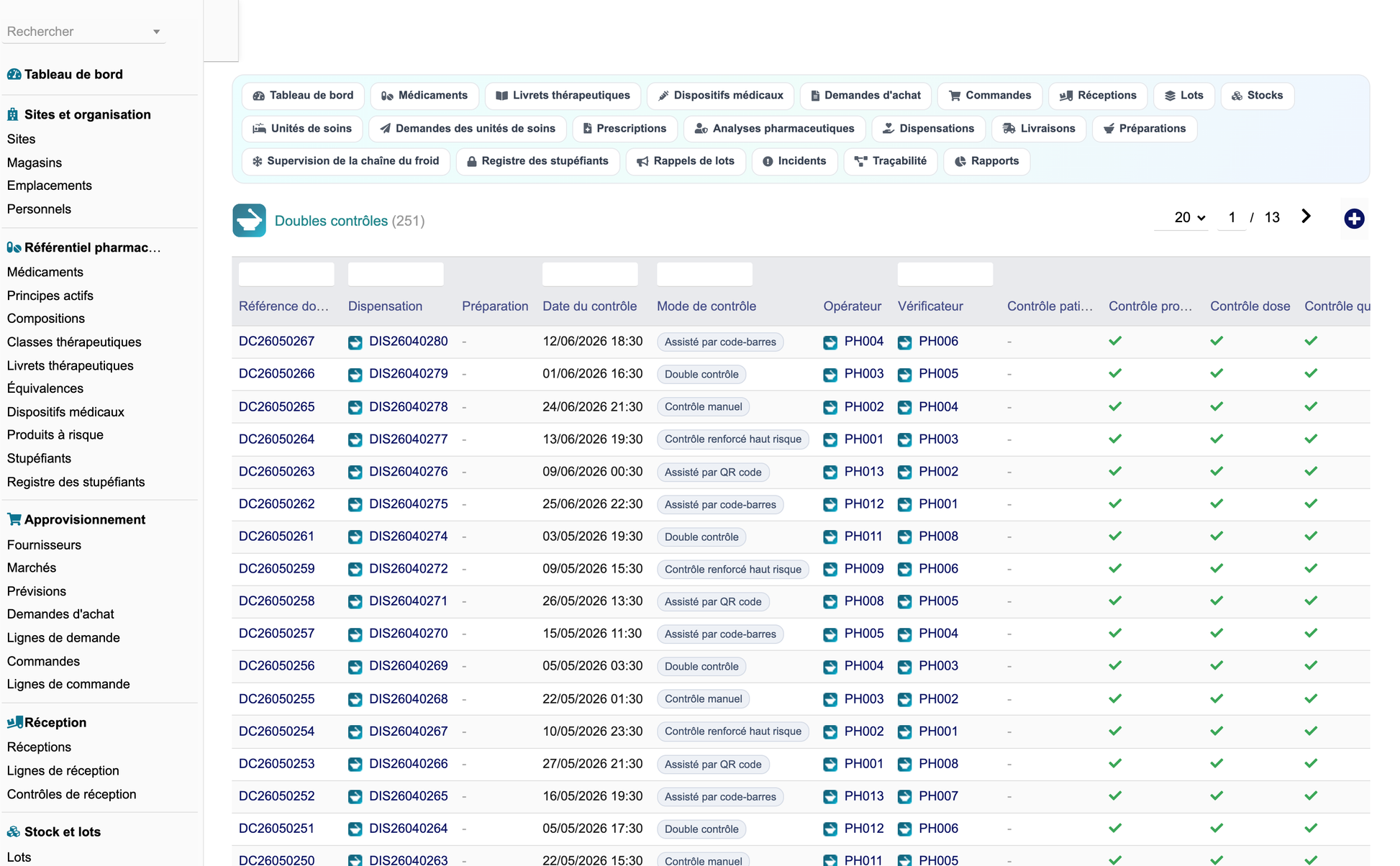Open Magasins in the sidebar
The image size is (1400, 866).
click(x=35, y=163)
